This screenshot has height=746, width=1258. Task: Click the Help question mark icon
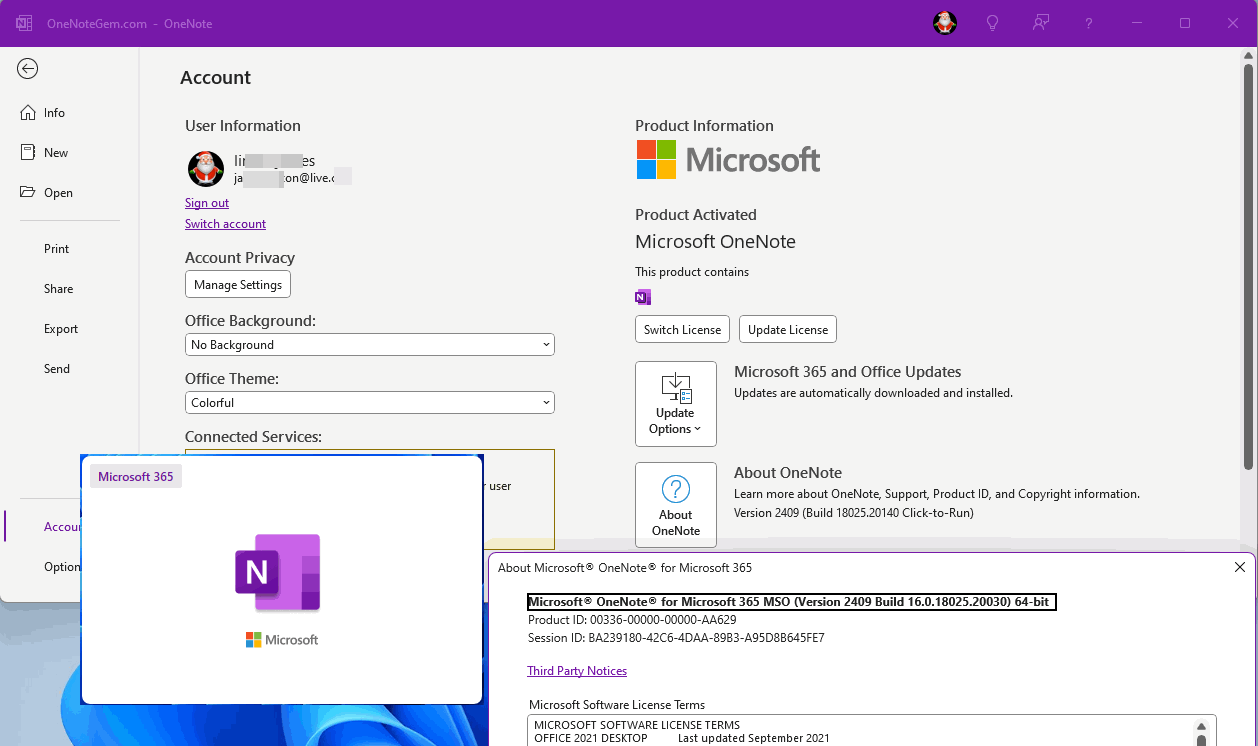(1089, 23)
